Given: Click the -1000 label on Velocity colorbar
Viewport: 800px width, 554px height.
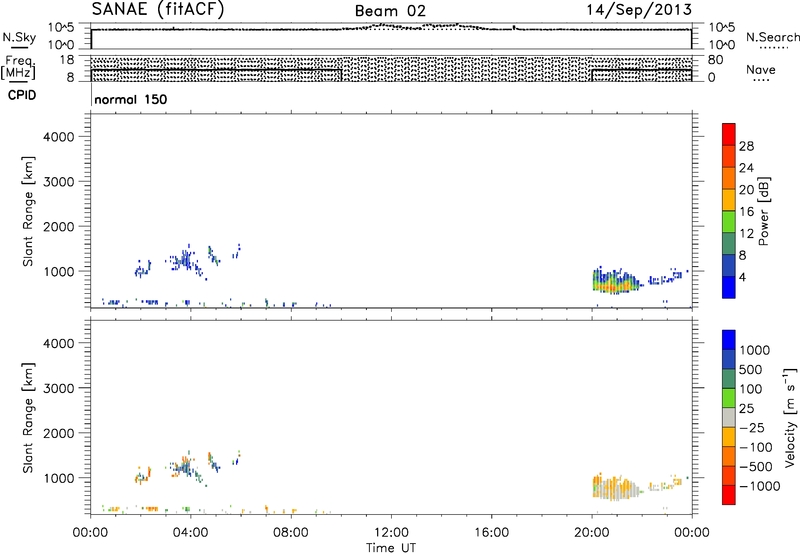Looking at the screenshot, I should pyautogui.click(x=759, y=486).
